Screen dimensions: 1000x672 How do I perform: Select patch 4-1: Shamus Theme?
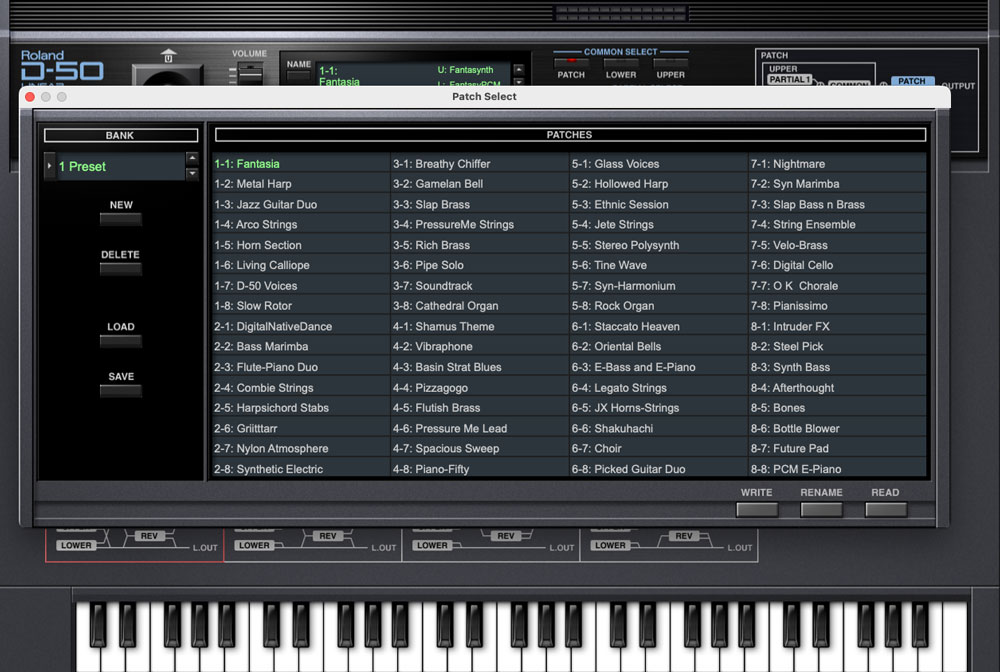coord(480,326)
